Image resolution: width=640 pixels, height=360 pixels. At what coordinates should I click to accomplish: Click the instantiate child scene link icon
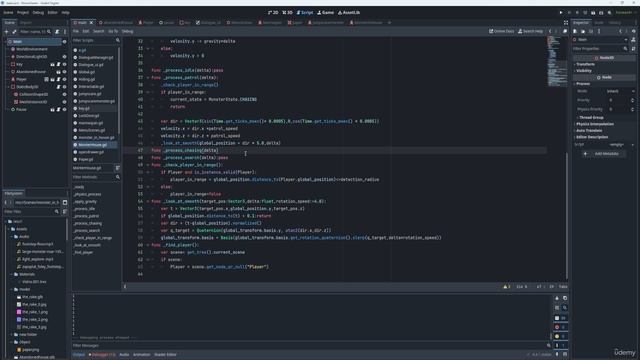pyautogui.click(x=14, y=31)
